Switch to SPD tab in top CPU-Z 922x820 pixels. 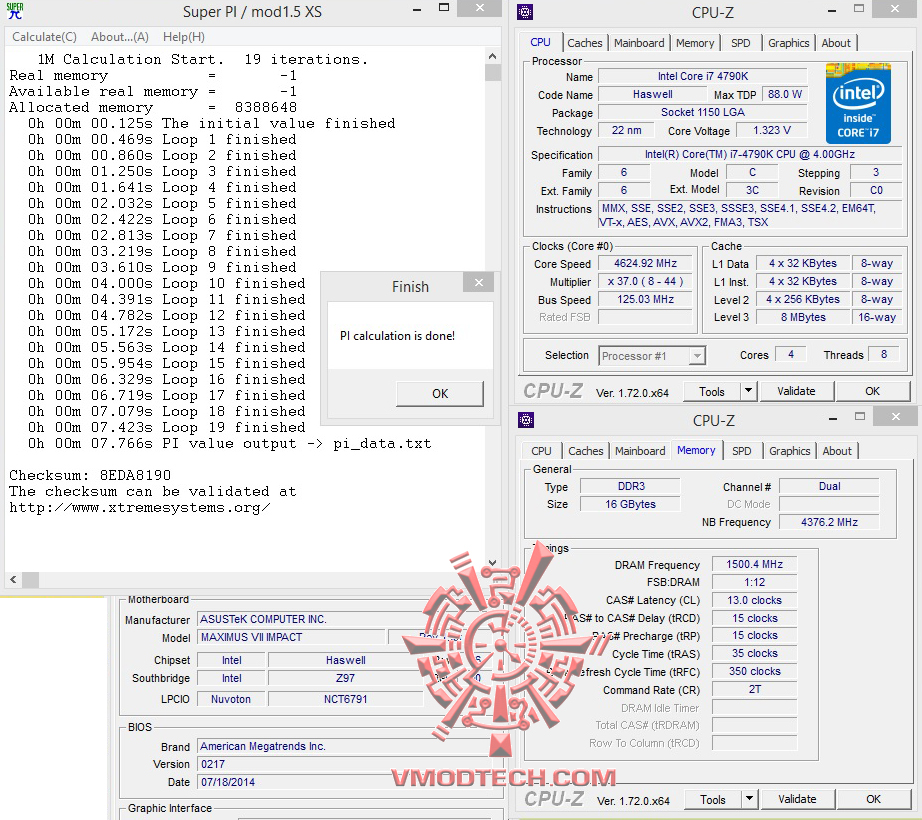[741, 43]
